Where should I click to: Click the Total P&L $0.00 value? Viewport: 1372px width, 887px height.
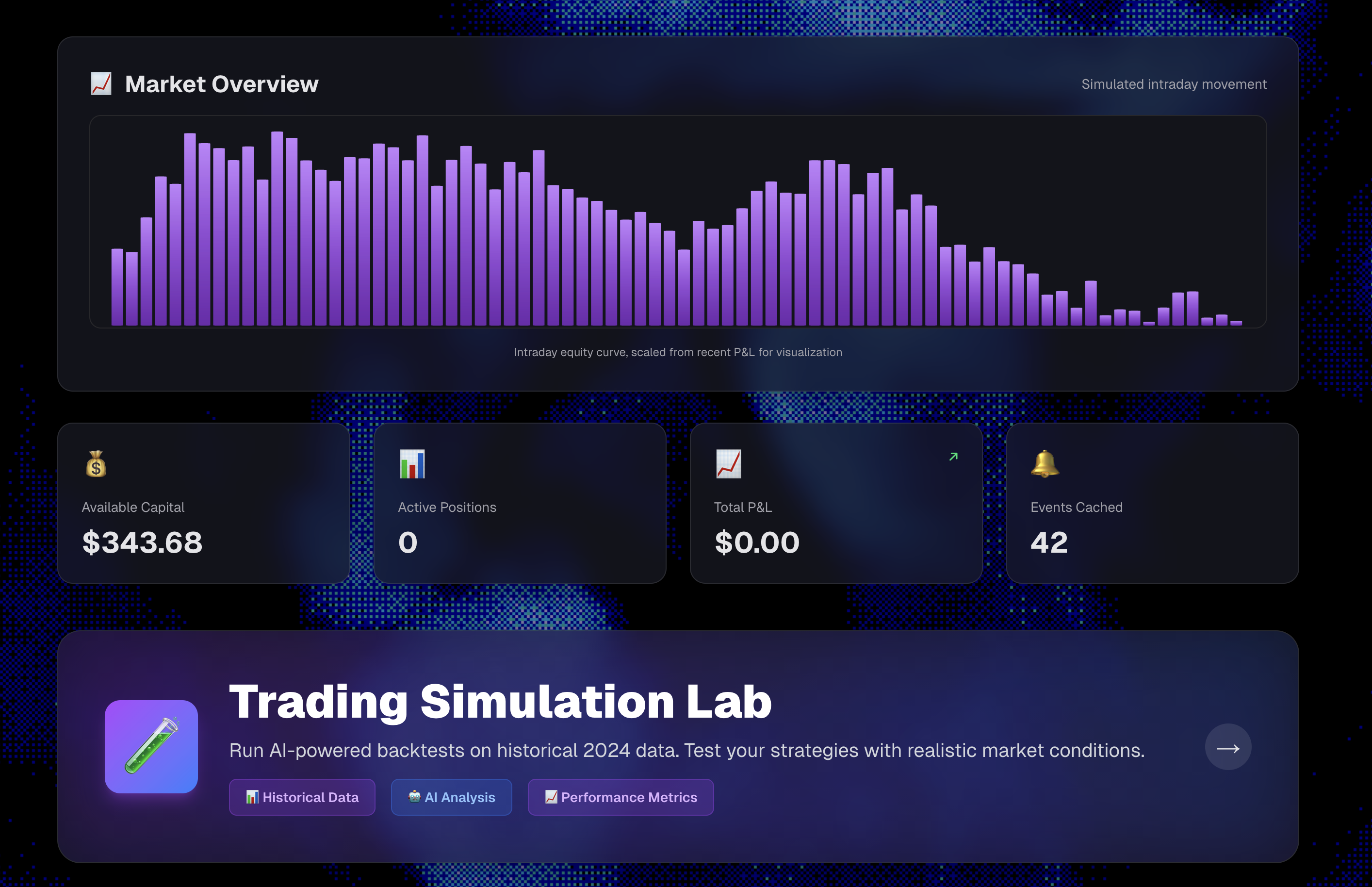[x=757, y=542]
